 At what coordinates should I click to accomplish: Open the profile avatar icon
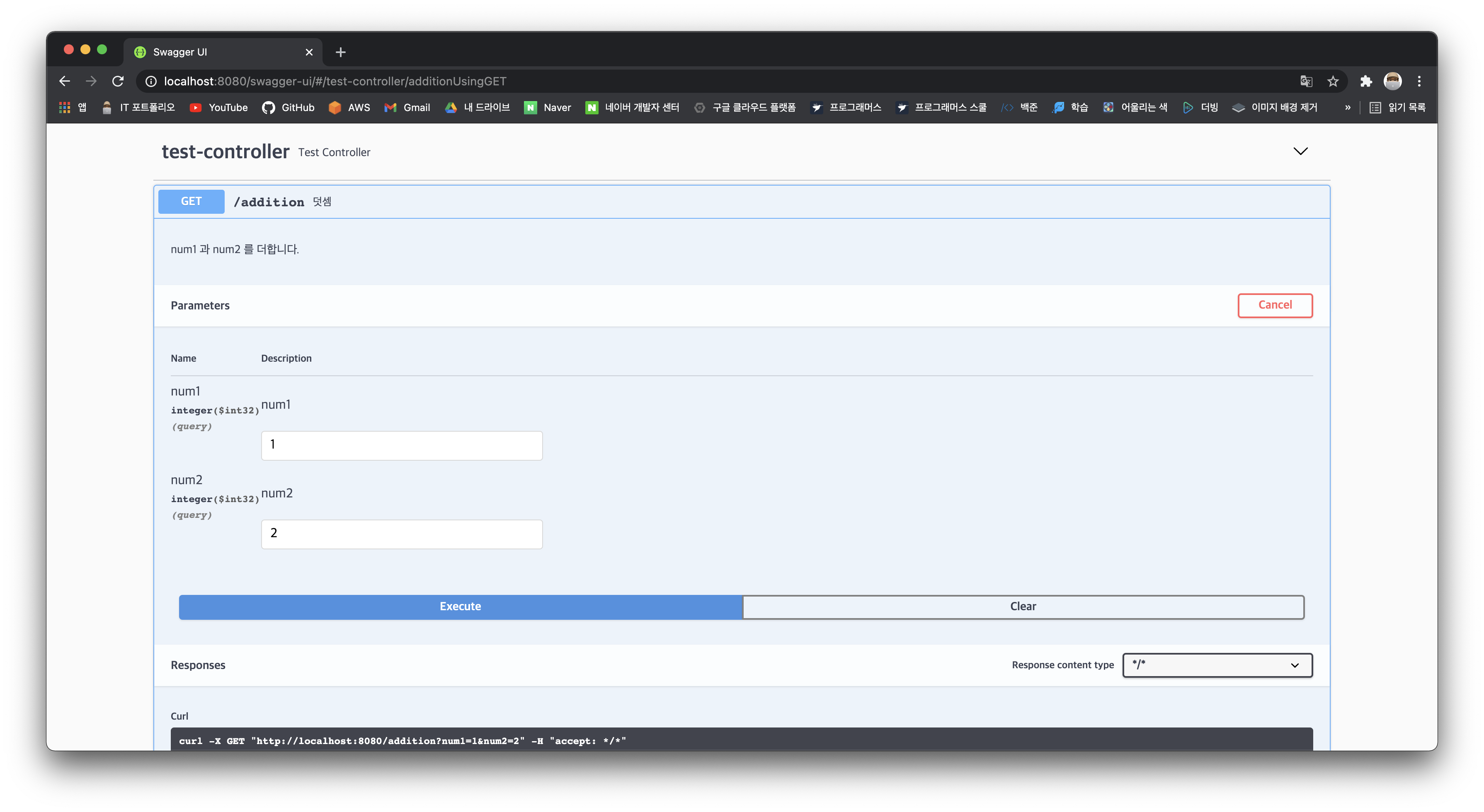[1392, 81]
